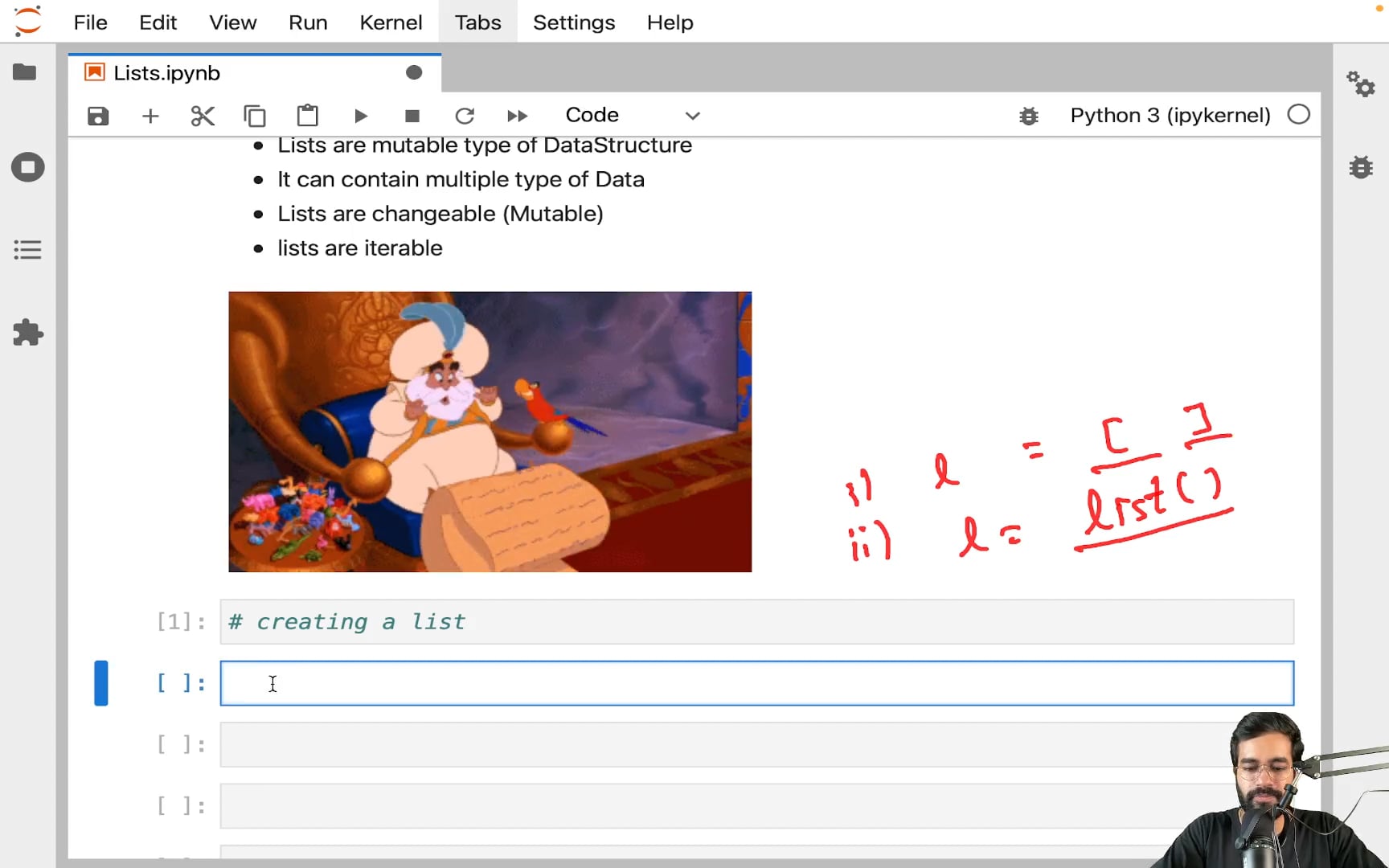Open the File menu
The width and height of the screenshot is (1389, 868).
(x=90, y=23)
